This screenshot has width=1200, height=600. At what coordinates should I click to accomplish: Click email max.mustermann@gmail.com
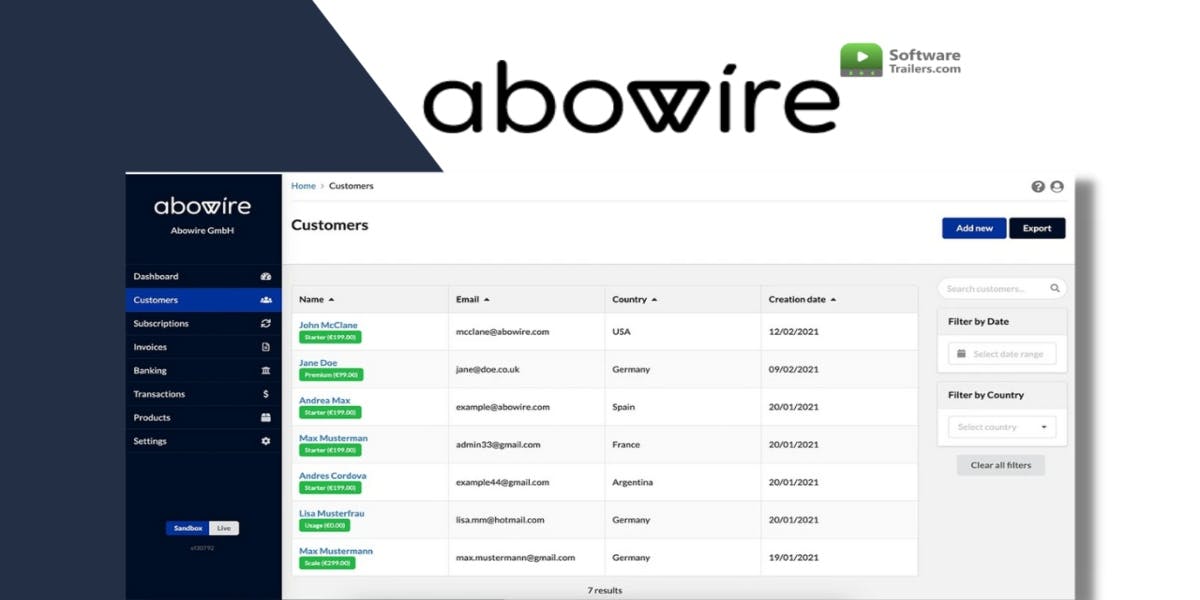click(x=516, y=558)
